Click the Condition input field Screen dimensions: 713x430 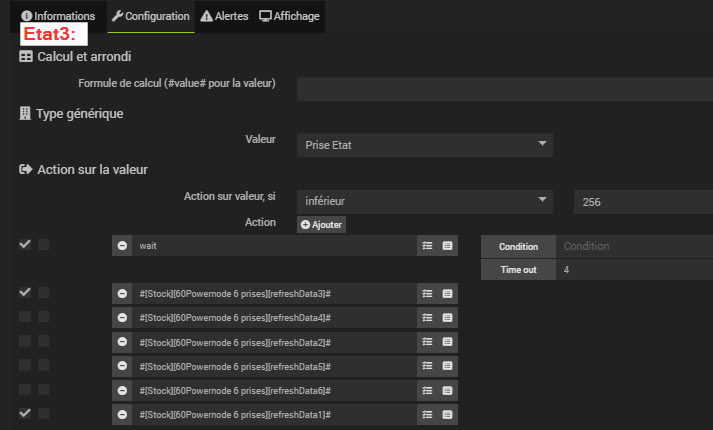(634, 246)
